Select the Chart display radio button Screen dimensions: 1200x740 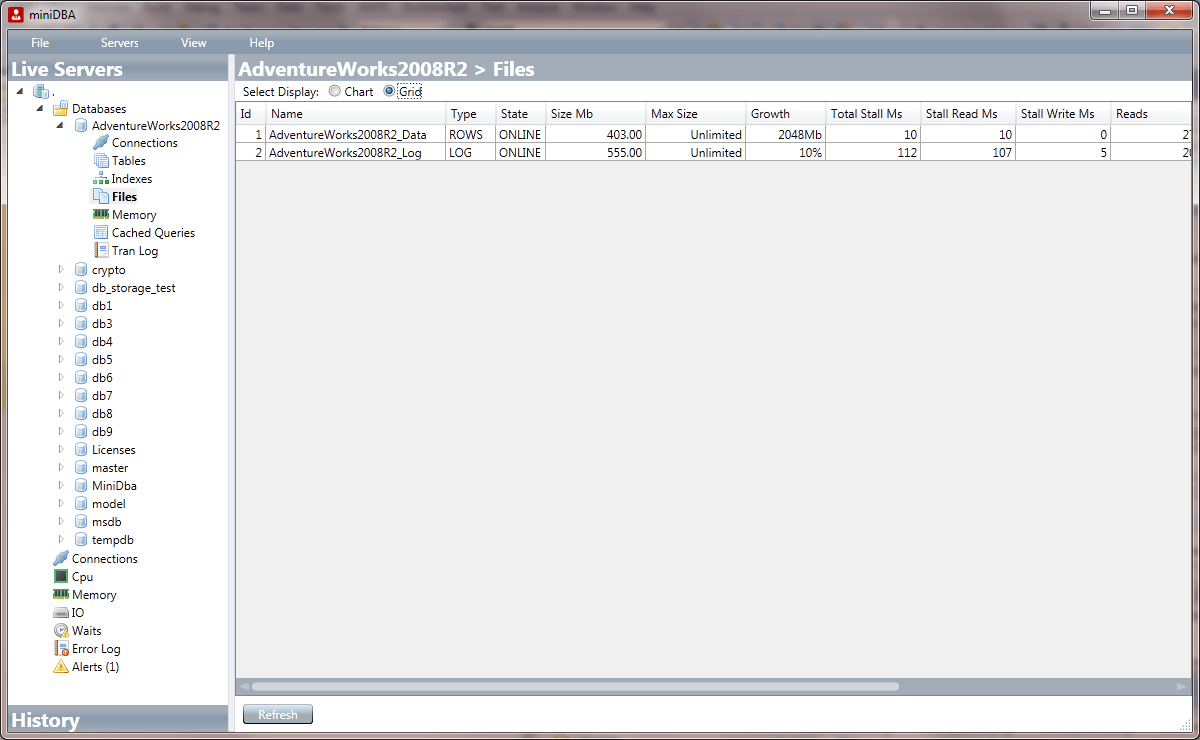coord(335,91)
